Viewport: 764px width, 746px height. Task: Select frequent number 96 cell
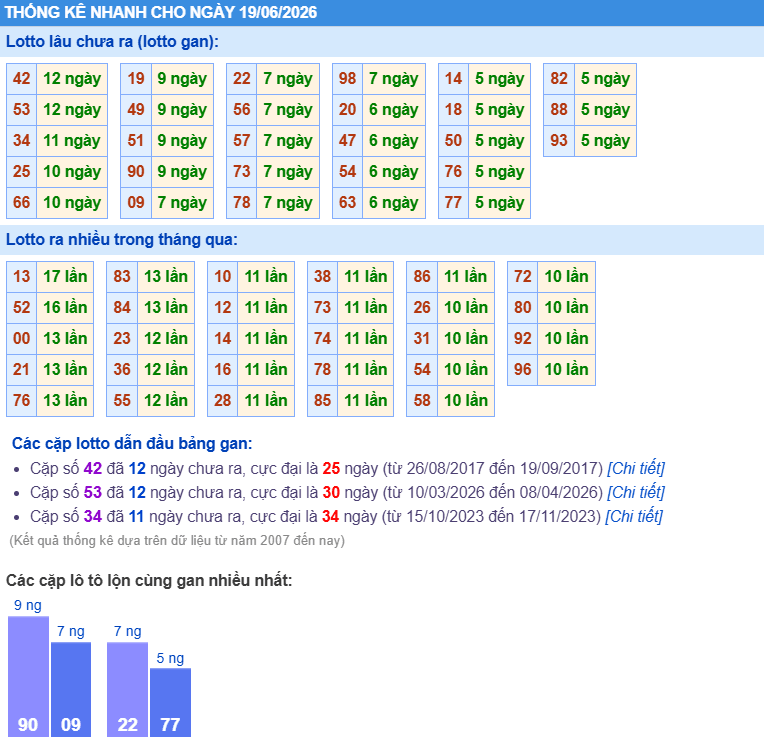click(523, 369)
